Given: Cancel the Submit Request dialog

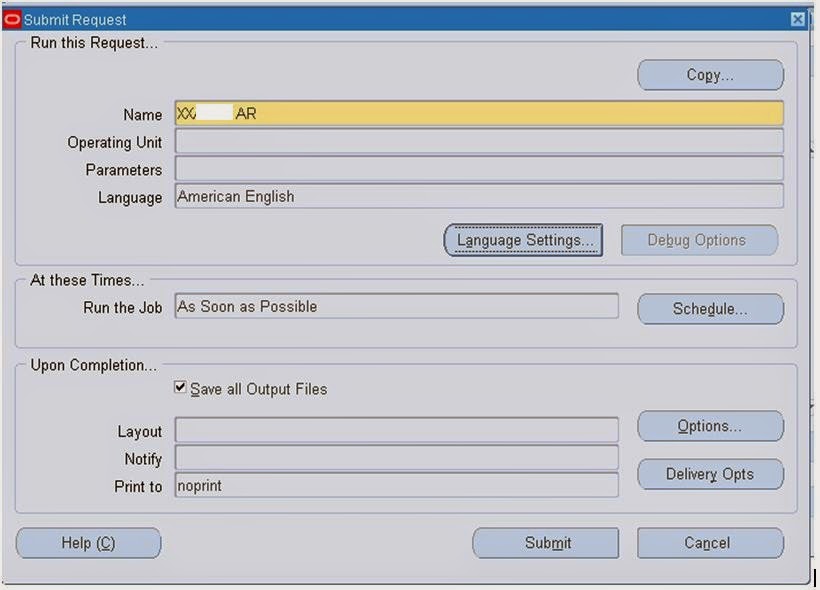Looking at the screenshot, I should tap(710, 543).
